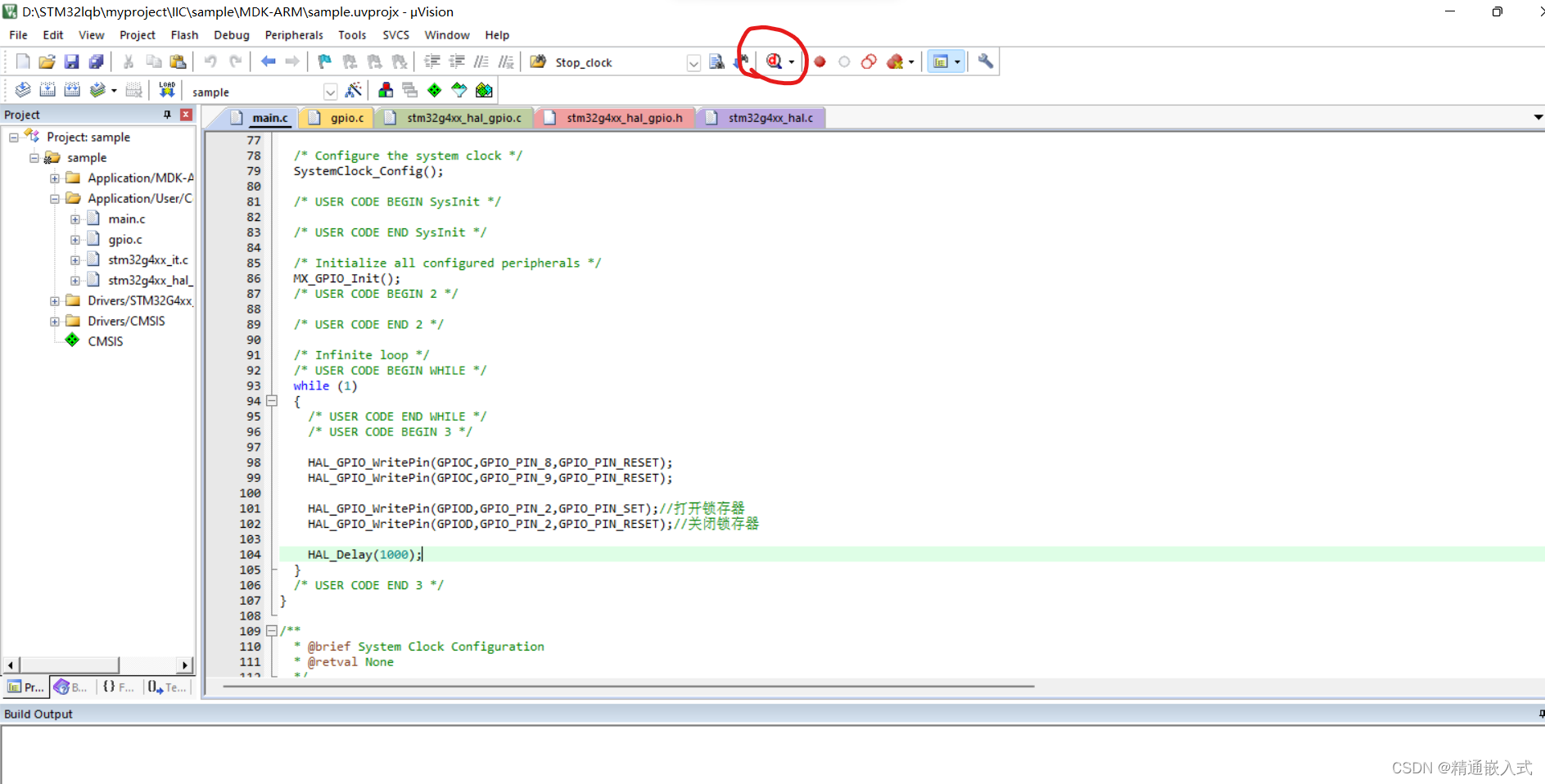Open the File menu
This screenshot has width=1545, height=784.
pyautogui.click(x=18, y=35)
